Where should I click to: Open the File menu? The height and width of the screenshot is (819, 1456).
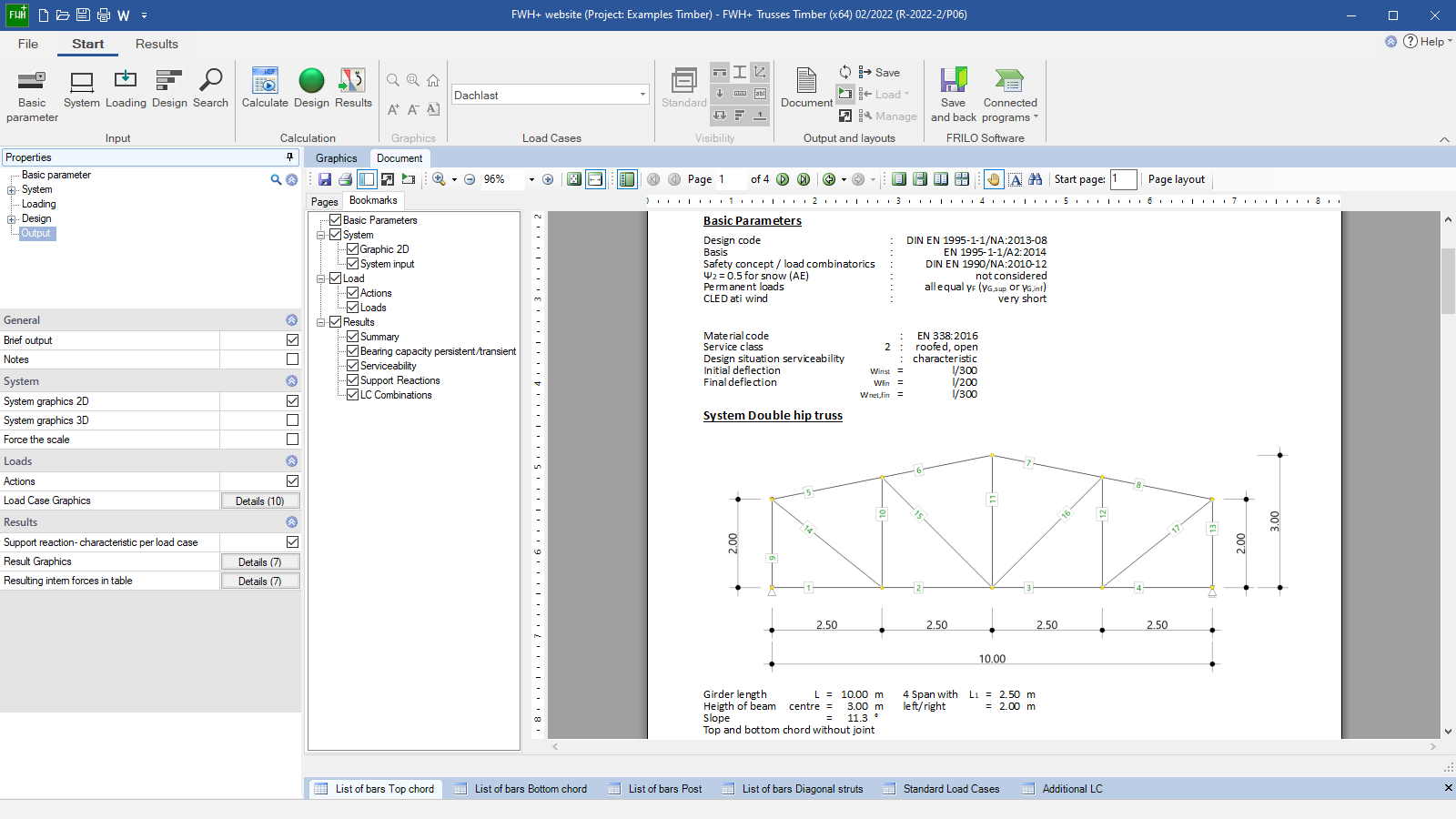point(28,44)
